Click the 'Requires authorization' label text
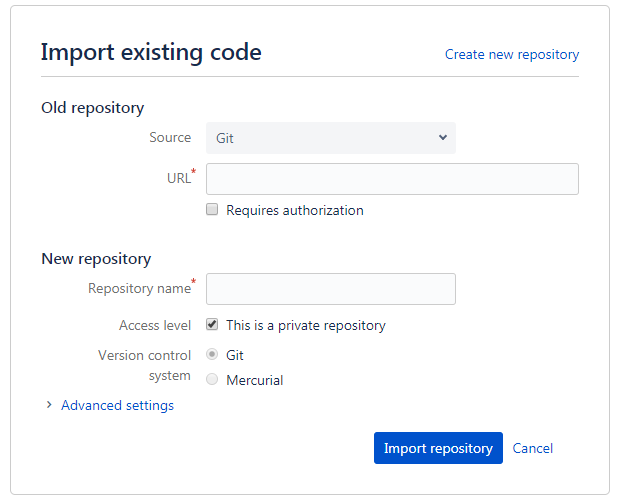The width and height of the screenshot is (637, 499). 295,210
